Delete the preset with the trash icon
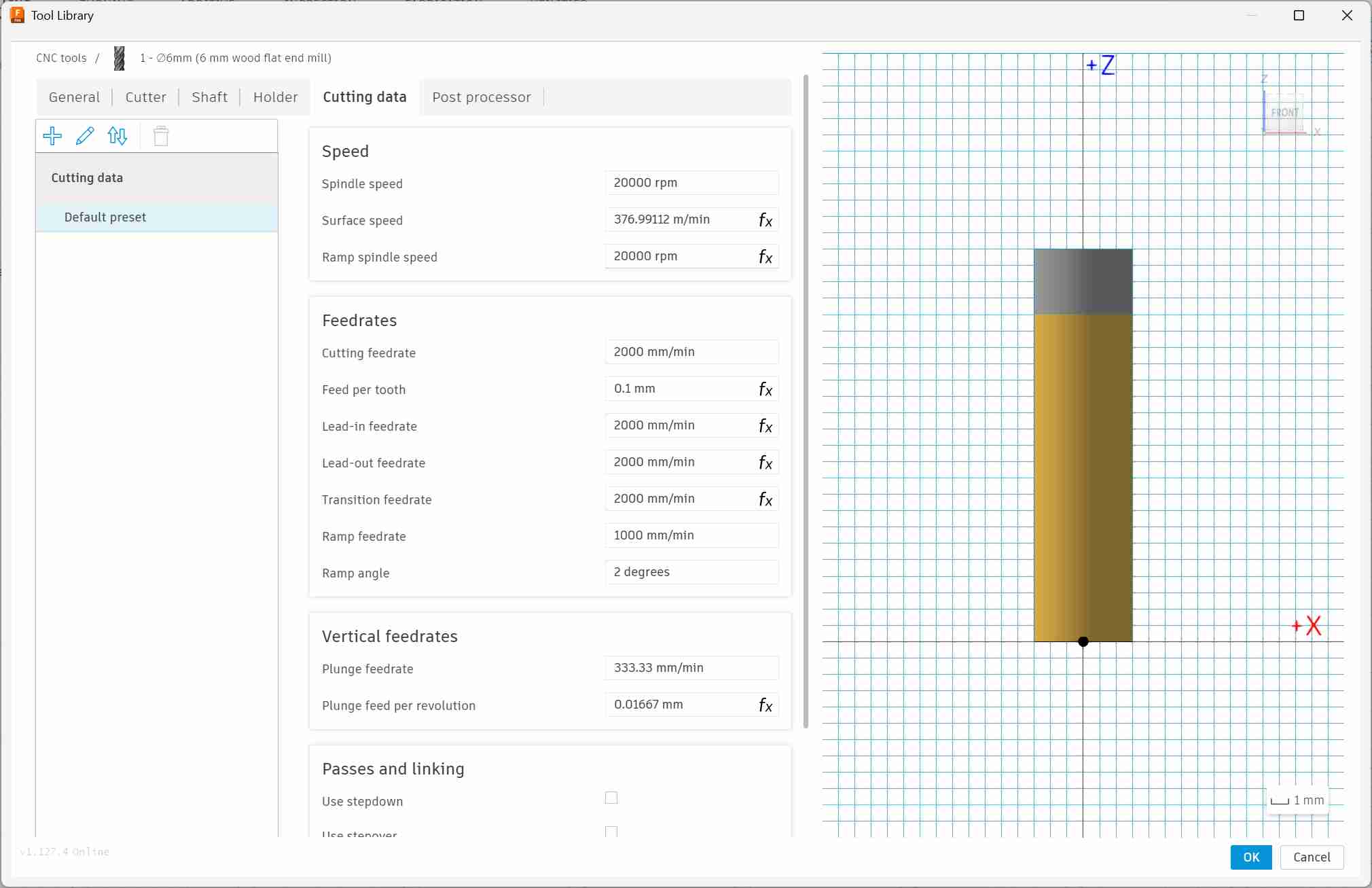 [x=160, y=136]
